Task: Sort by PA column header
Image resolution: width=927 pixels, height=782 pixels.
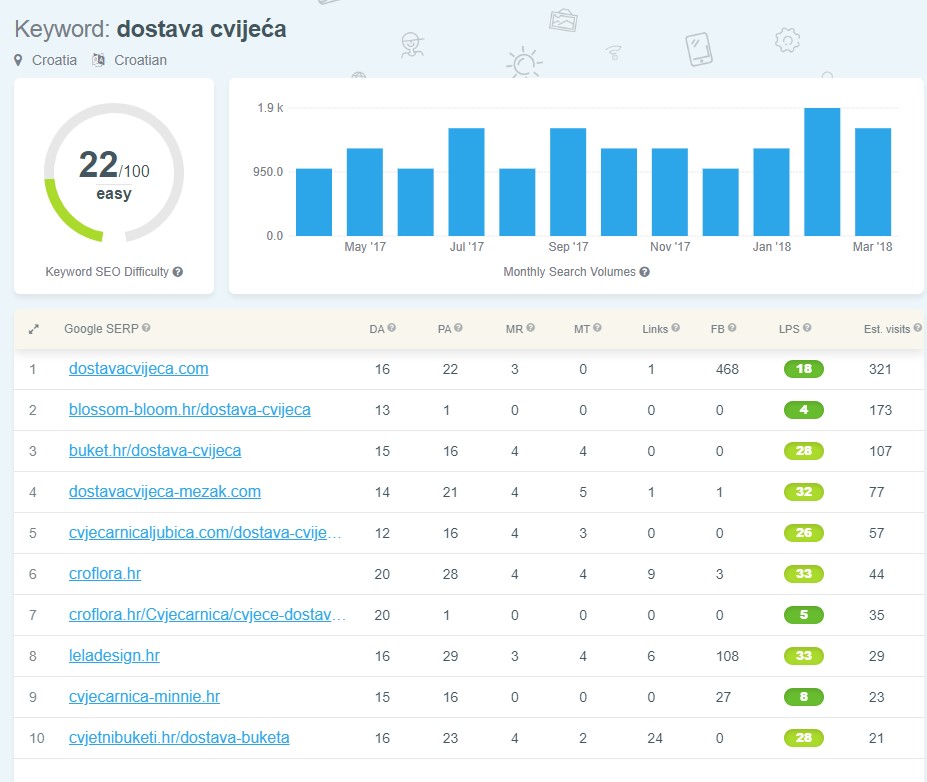Action: pos(444,329)
